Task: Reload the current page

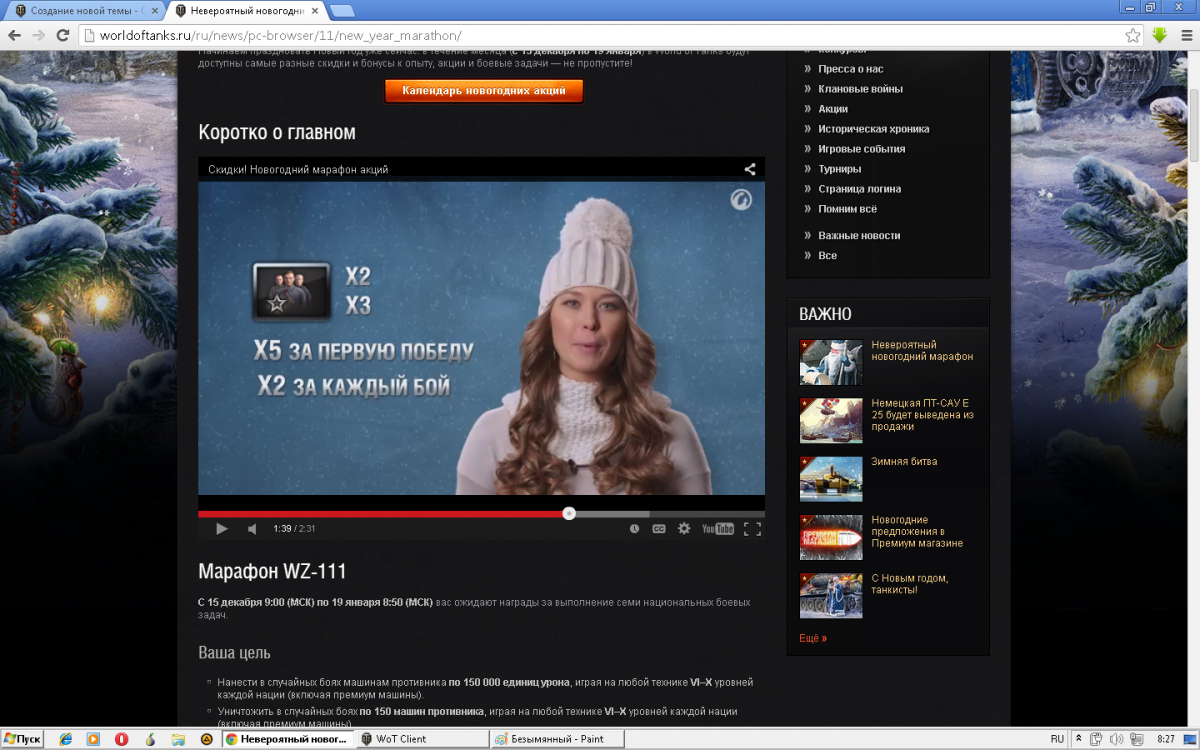Action: tap(63, 35)
